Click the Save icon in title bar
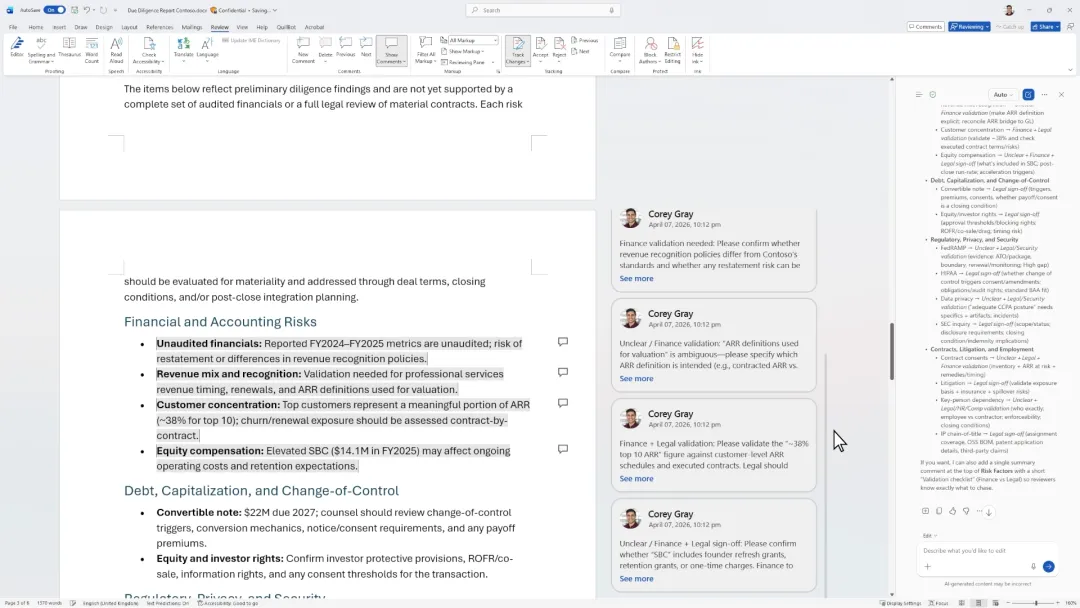 click(74, 10)
